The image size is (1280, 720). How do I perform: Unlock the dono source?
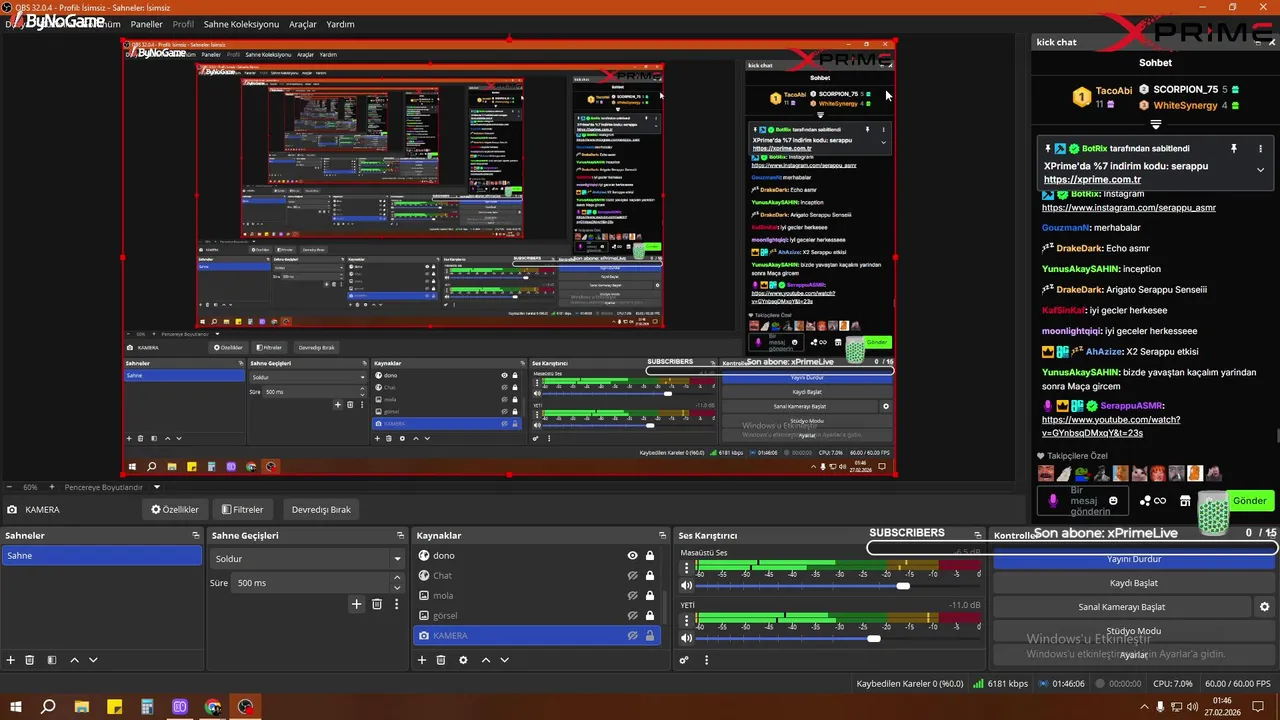[x=650, y=556]
